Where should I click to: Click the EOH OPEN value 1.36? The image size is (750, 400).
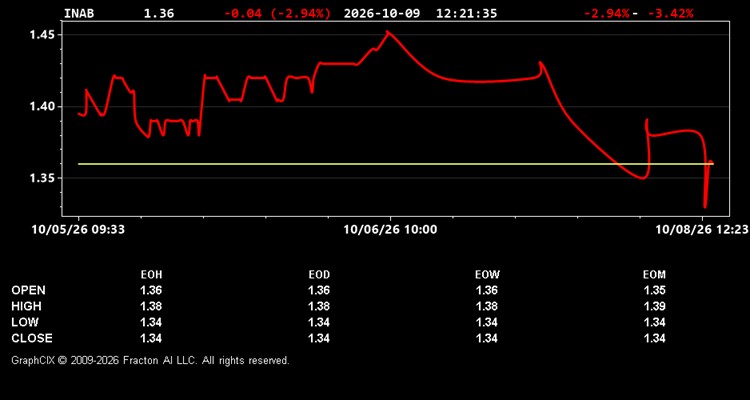pyautogui.click(x=151, y=290)
